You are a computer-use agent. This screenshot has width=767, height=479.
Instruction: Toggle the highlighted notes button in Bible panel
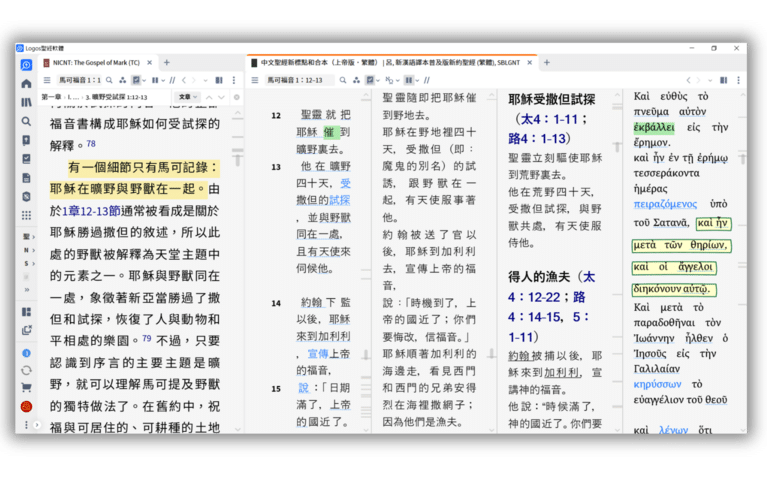pos(370,80)
